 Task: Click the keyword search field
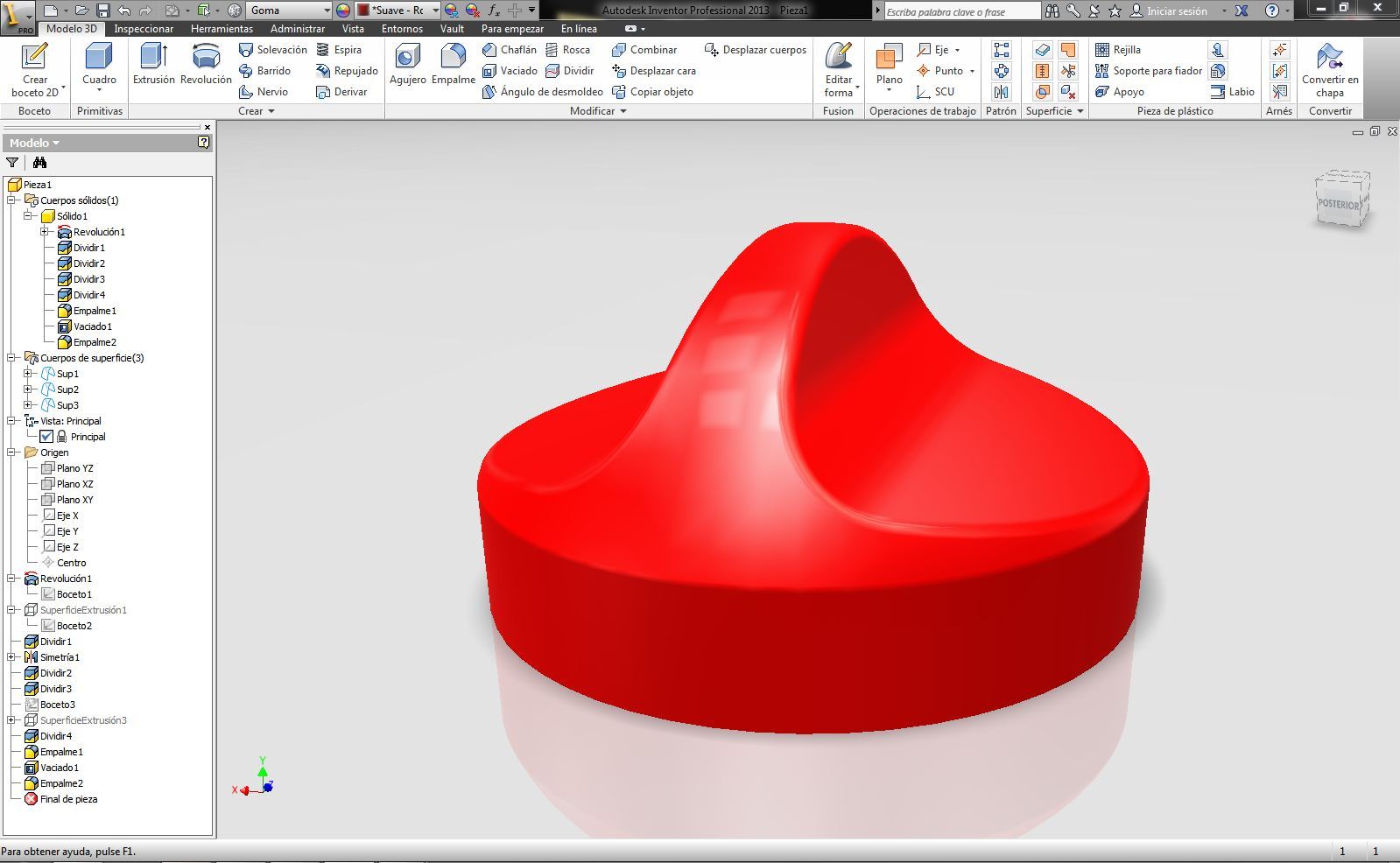click(961, 11)
